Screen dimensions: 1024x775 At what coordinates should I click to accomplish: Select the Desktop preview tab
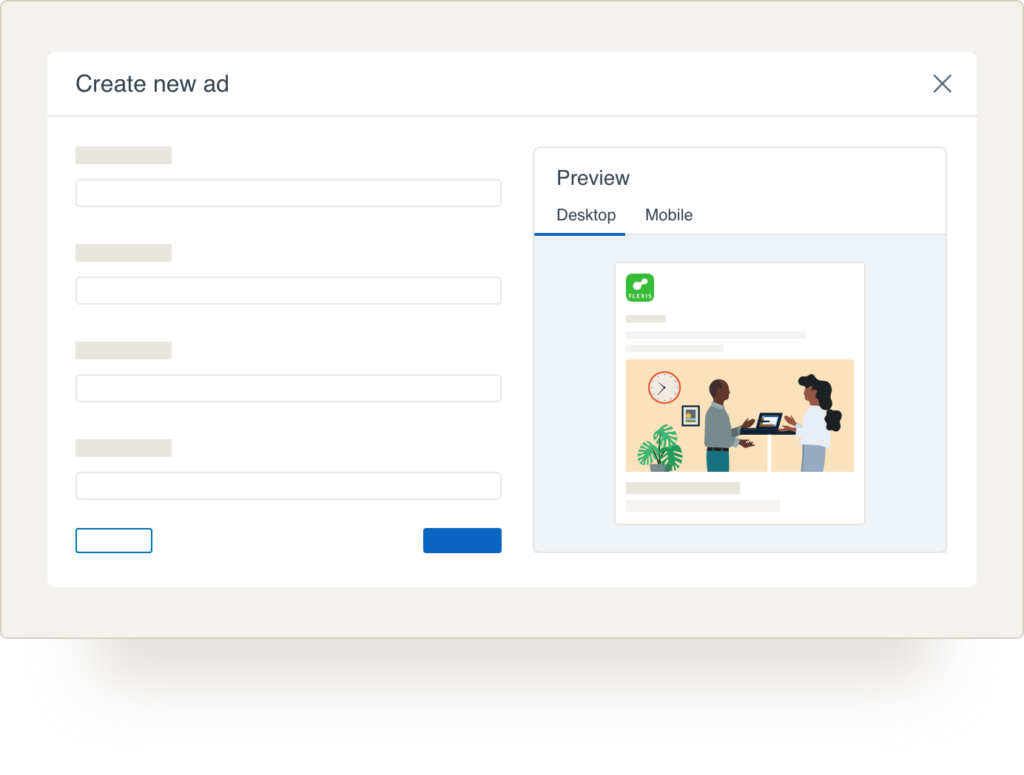click(x=586, y=214)
